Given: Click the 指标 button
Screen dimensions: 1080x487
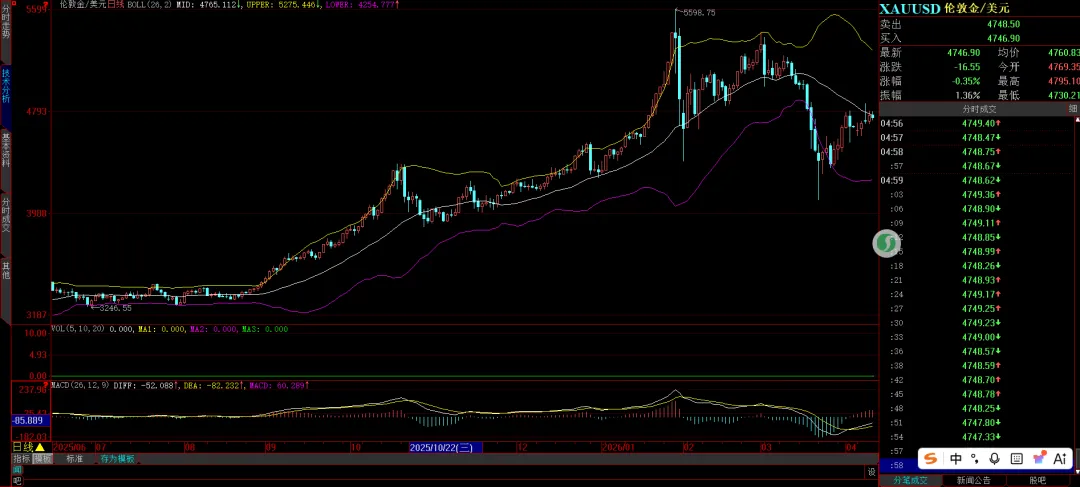Looking at the screenshot, I should pyautogui.click(x=21, y=459).
